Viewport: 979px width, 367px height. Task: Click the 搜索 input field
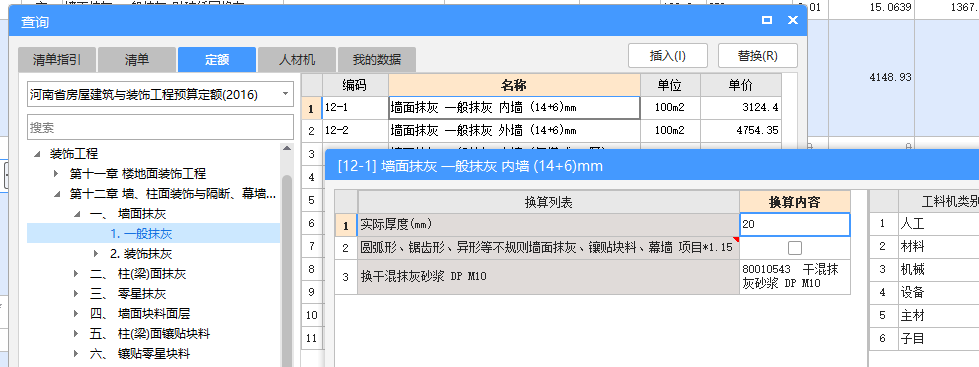pos(160,127)
